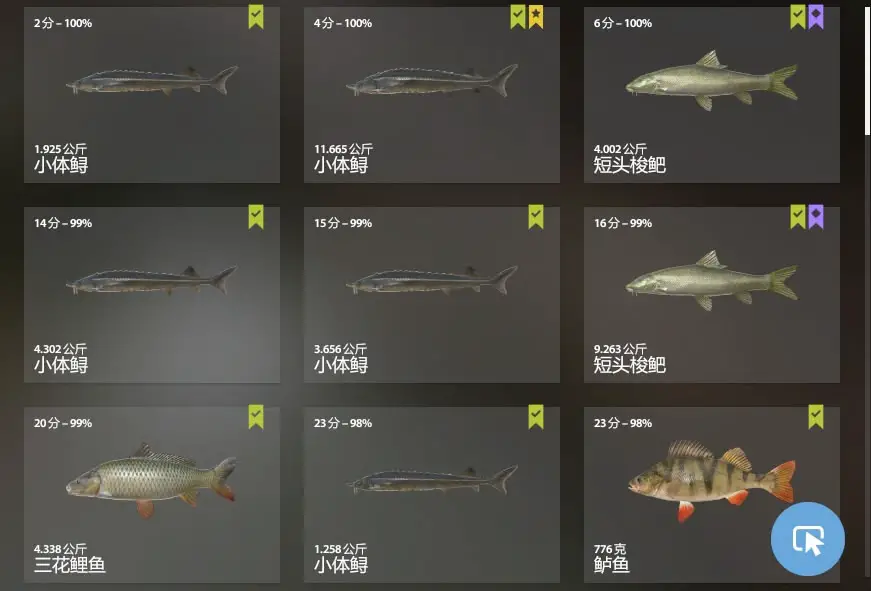Click the 14分 – 99% score label

63,223
